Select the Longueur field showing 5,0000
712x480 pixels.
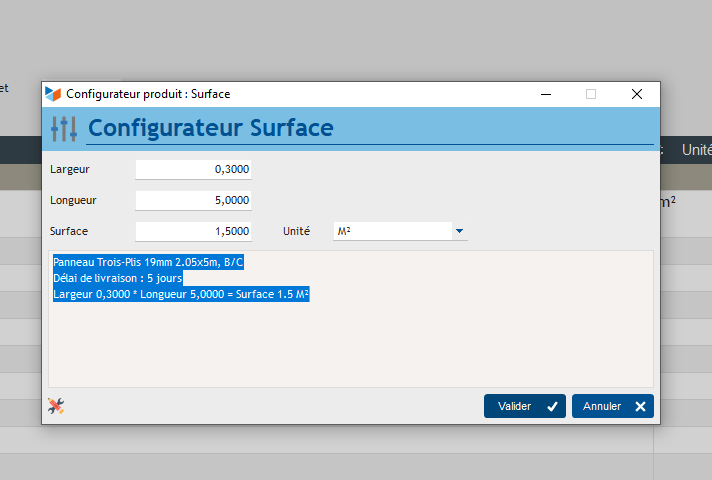coord(194,200)
